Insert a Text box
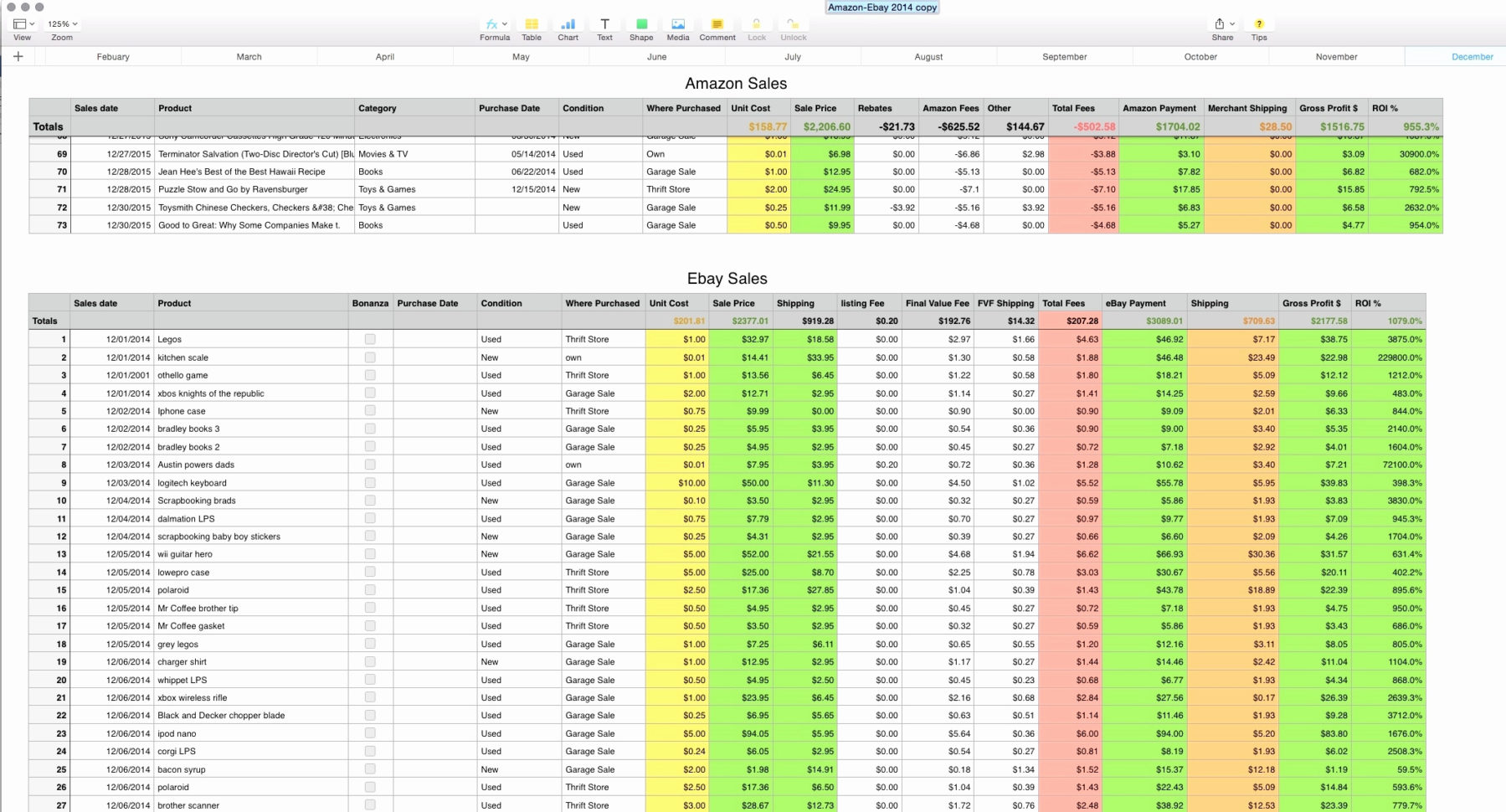Image resolution: width=1506 pixels, height=812 pixels. point(604,25)
